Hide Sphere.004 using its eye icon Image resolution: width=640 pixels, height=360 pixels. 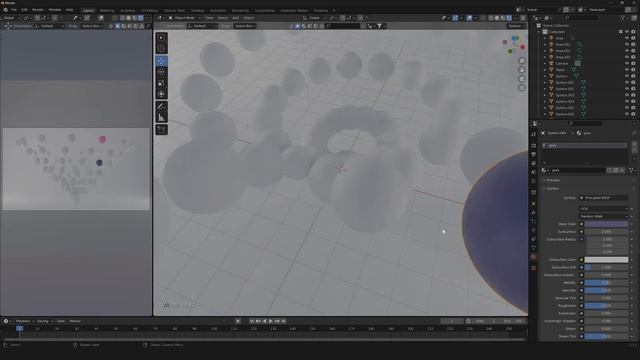coord(627,101)
